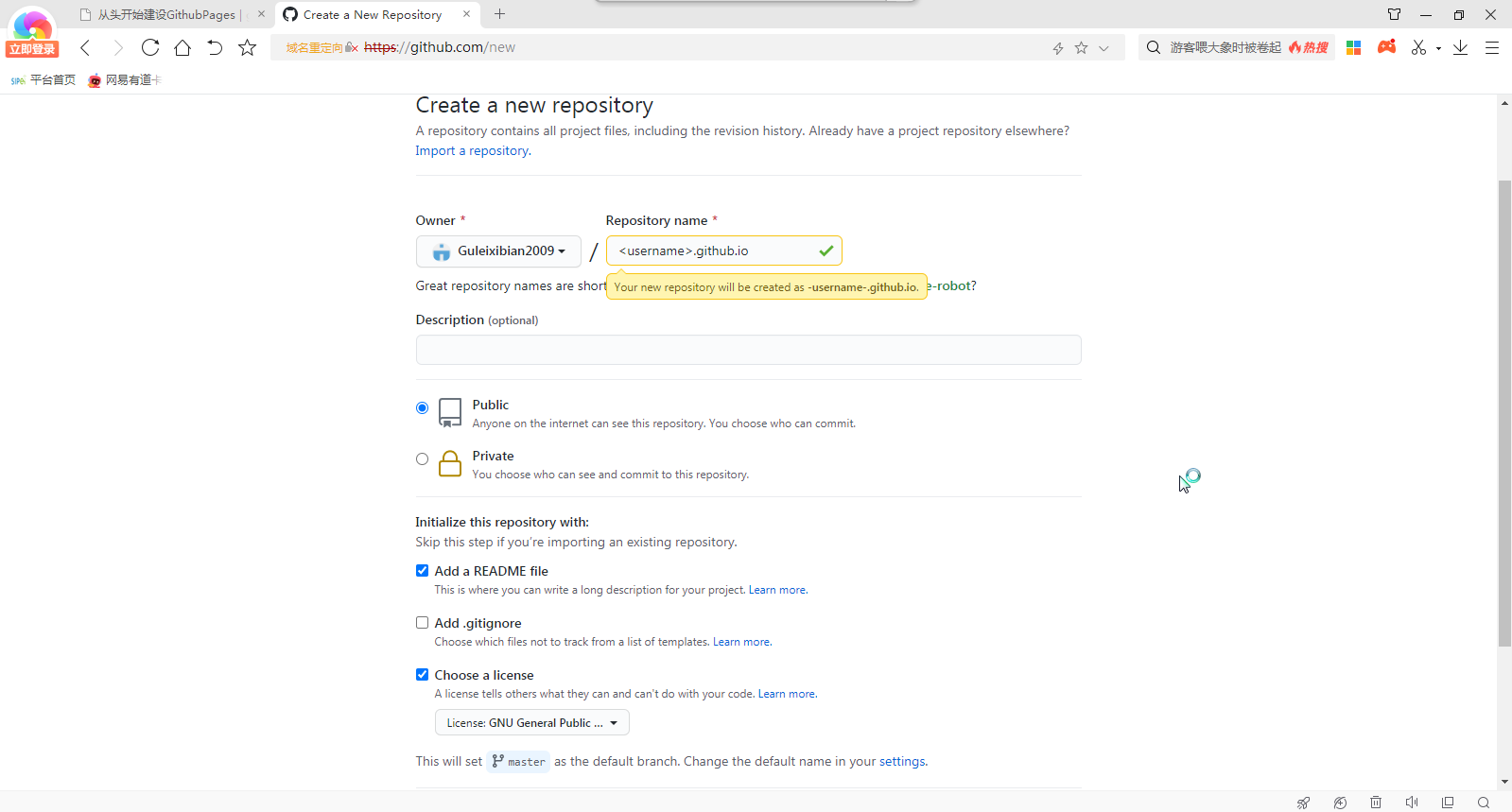1512x812 pixels.
Task: Select the Public radio button
Action: tap(422, 408)
